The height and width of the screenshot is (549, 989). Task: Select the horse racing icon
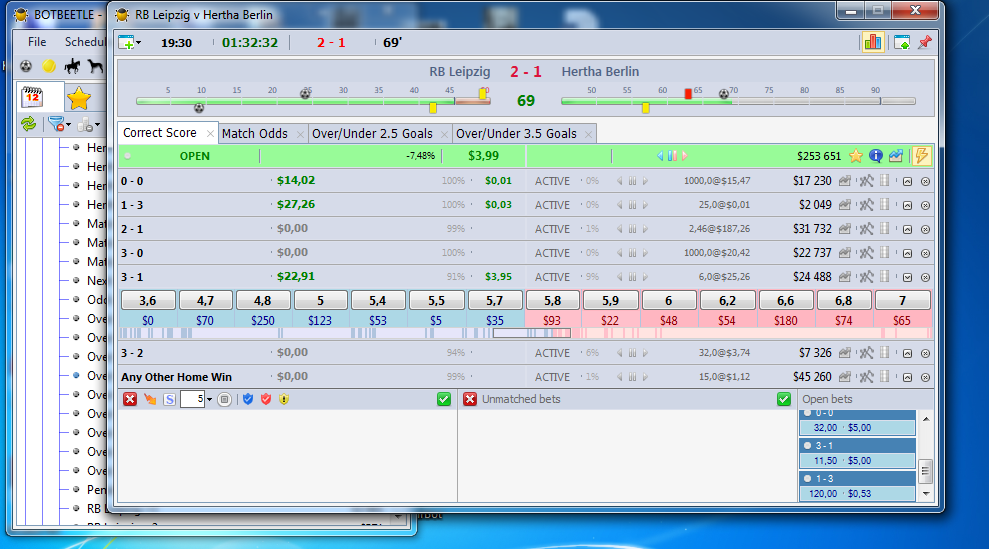tap(73, 66)
